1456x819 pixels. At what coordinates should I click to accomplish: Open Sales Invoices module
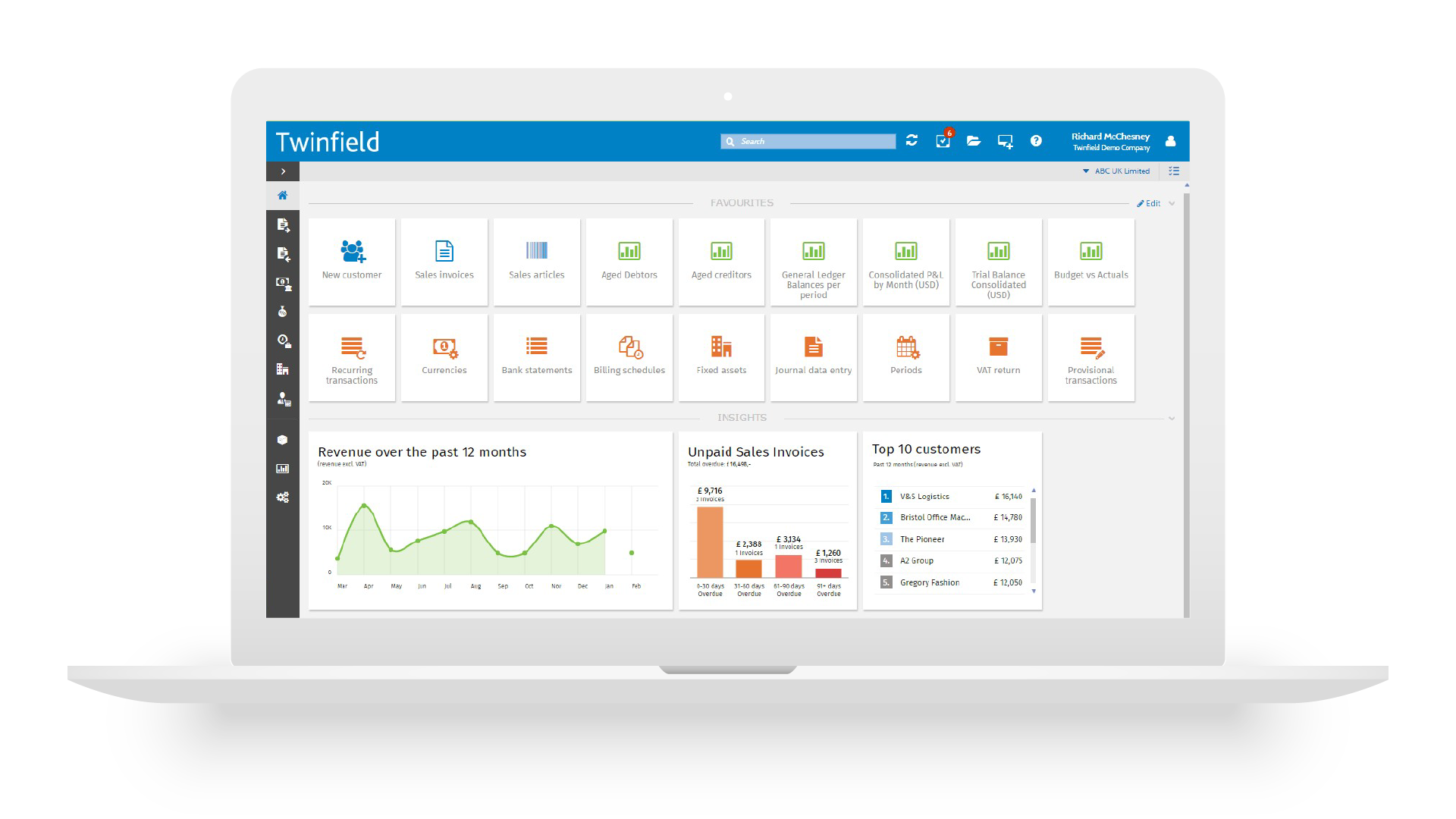[444, 261]
